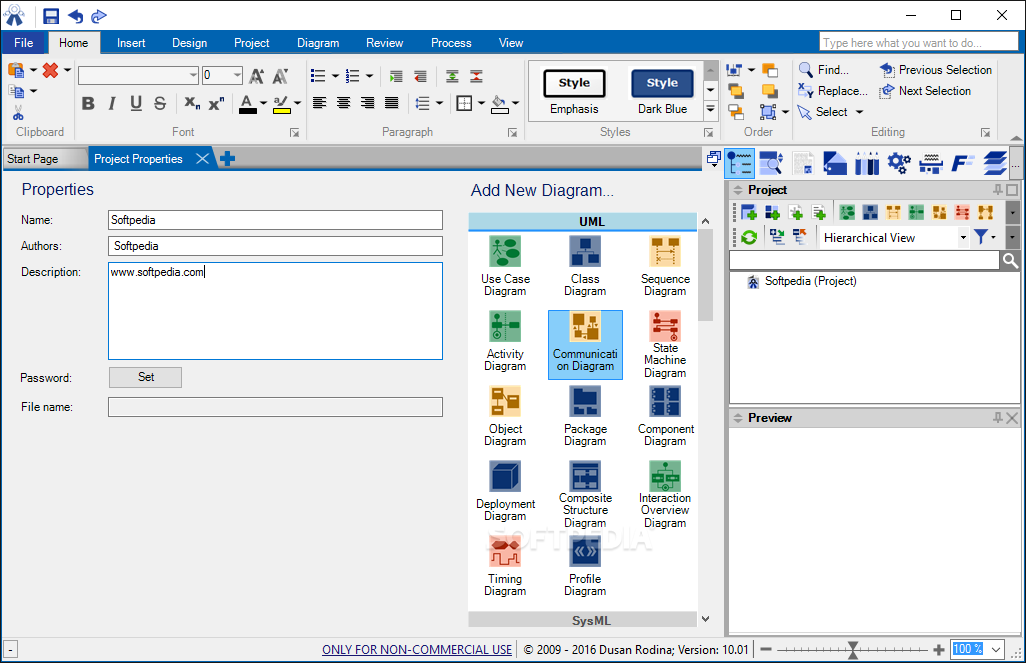The height and width of the screenshot is (663, 1026).
Task: Switch to the Design ribbon tab
Action: coord(190,43)
